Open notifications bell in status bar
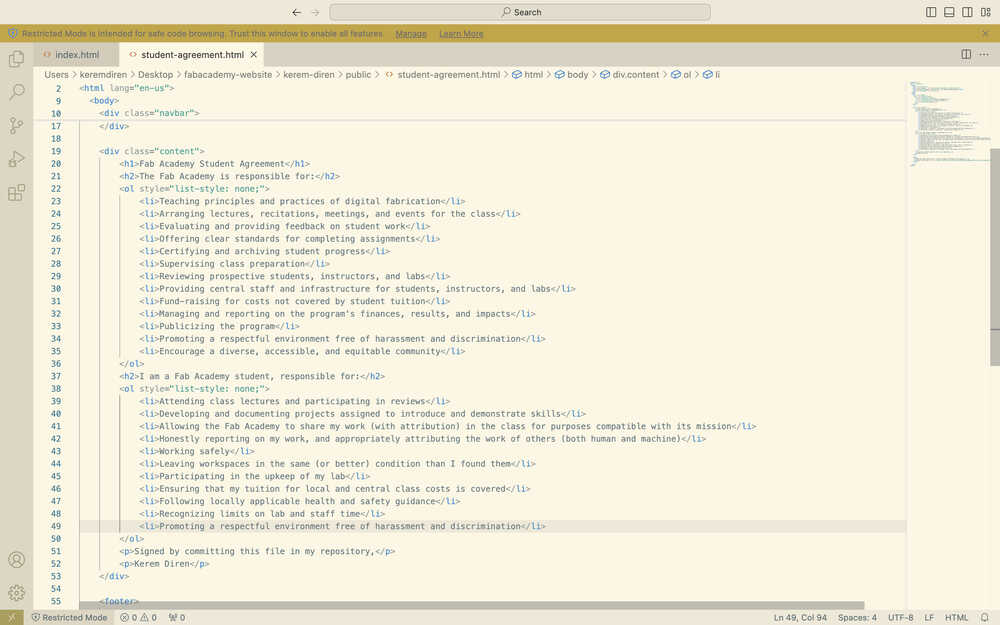The width and height of the screenshot is (1000, 625). [985, 617]
